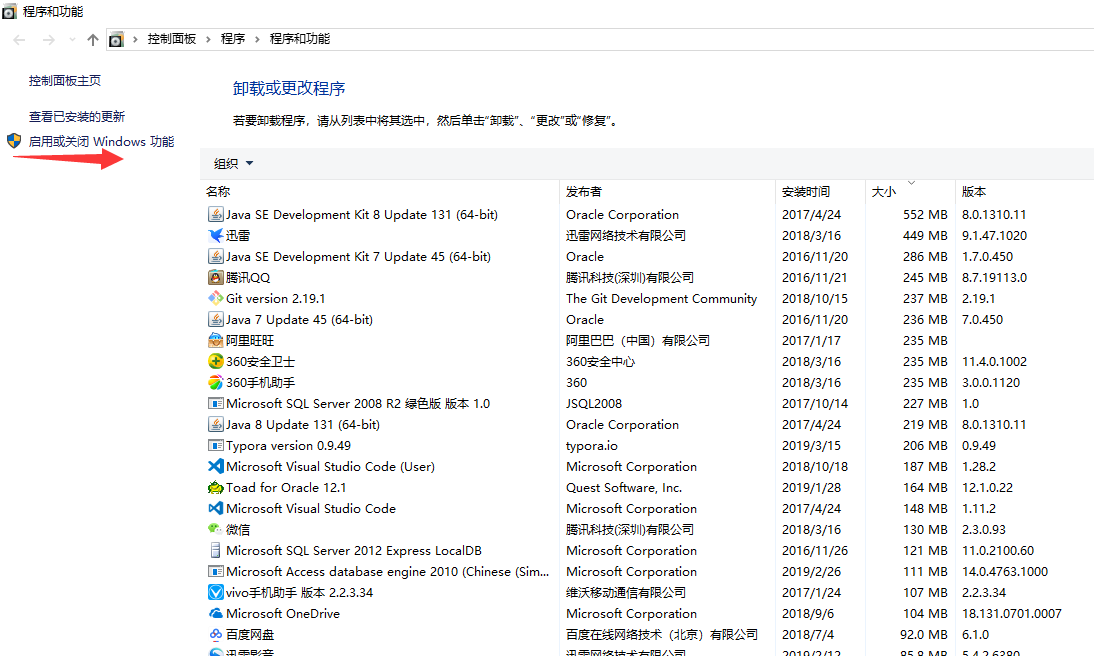
Task: Click the Toad for Oracle icon
Action: pos(215,488)
